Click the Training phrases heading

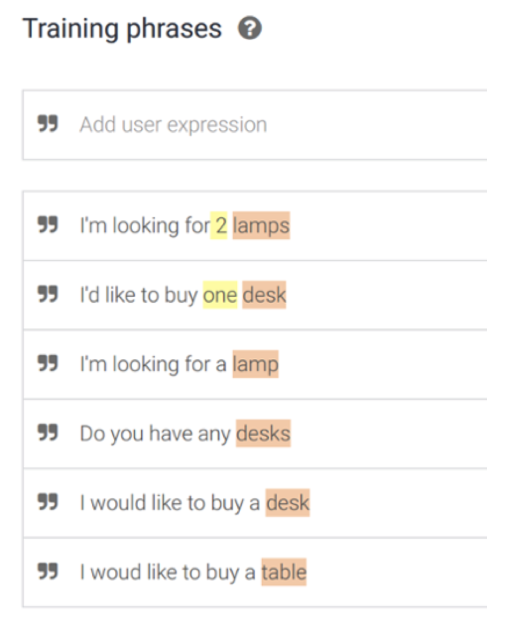click(x=122, y=29)
